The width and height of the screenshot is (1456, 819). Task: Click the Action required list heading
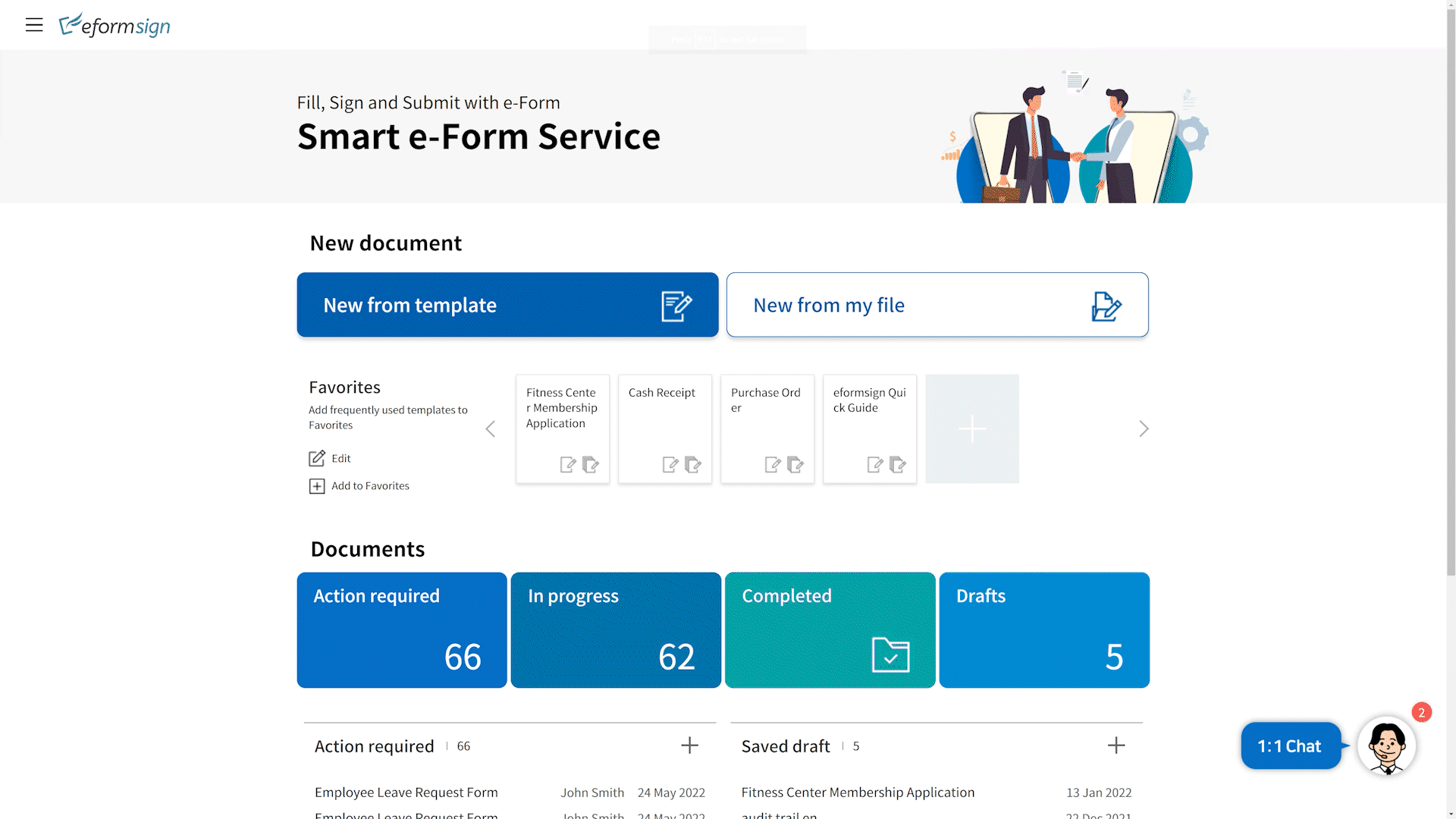375,746
